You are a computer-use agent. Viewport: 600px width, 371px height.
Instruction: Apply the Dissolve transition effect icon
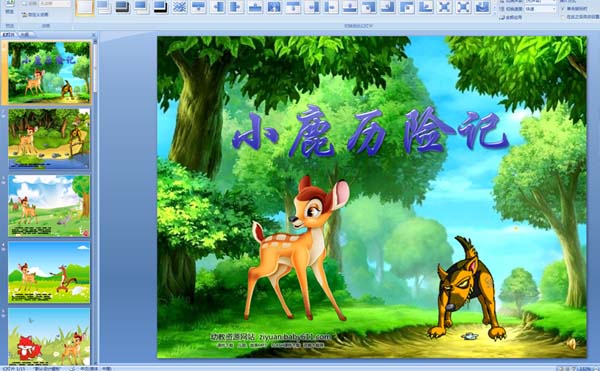pyautogui.click(x=179, y=7)
